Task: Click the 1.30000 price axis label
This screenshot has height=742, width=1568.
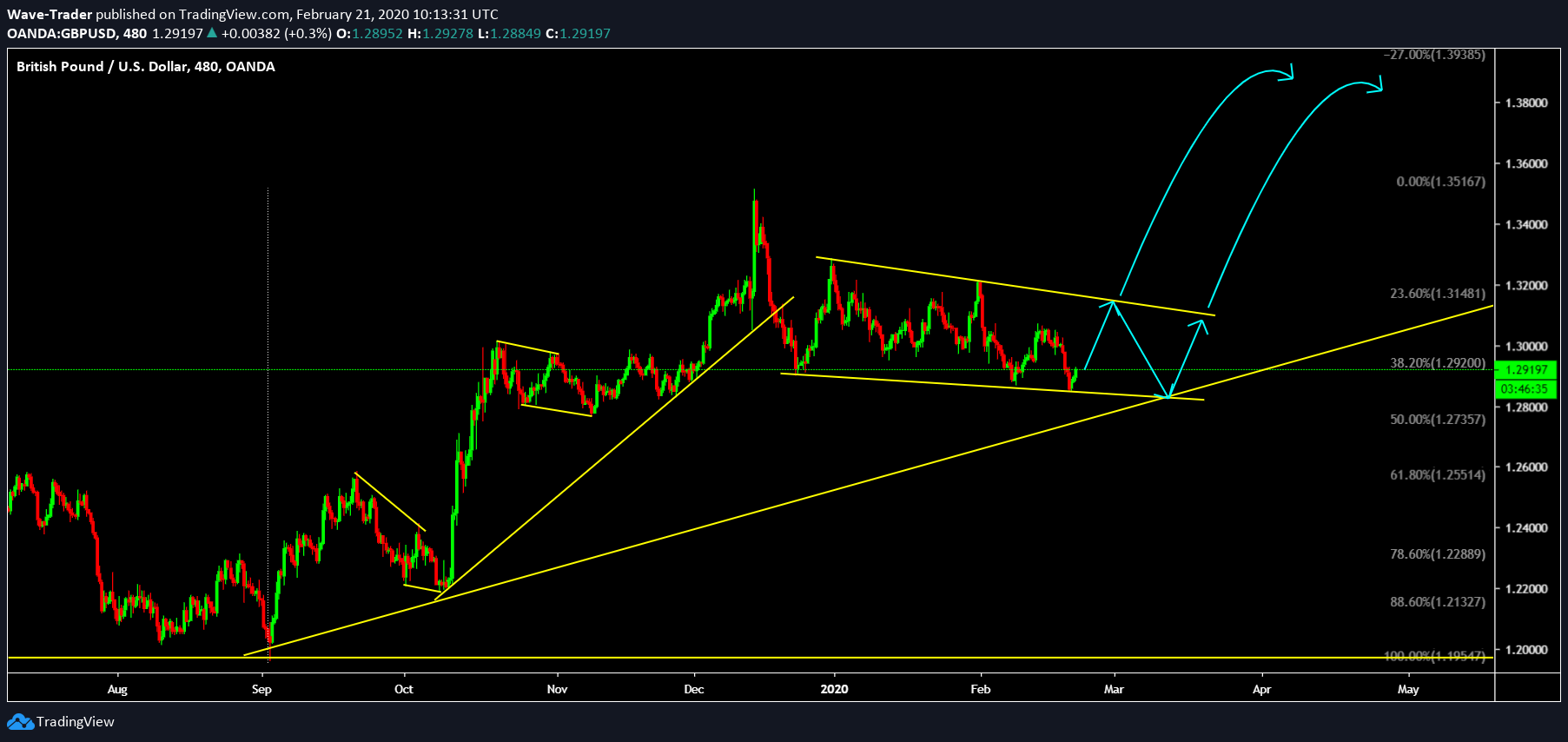Action: coord(1526,346)
